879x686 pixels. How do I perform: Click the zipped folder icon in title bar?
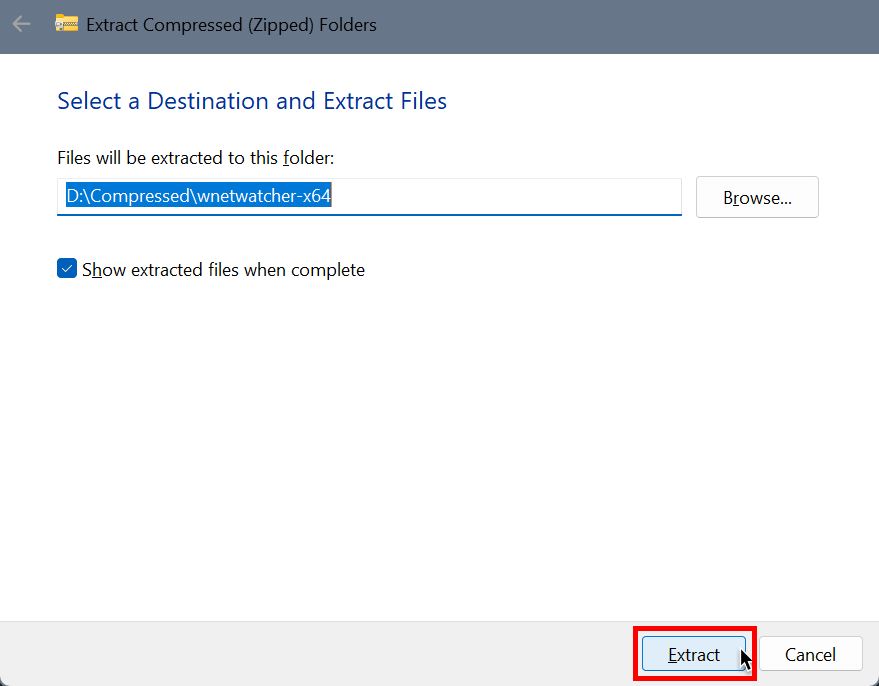click(66, 24)
